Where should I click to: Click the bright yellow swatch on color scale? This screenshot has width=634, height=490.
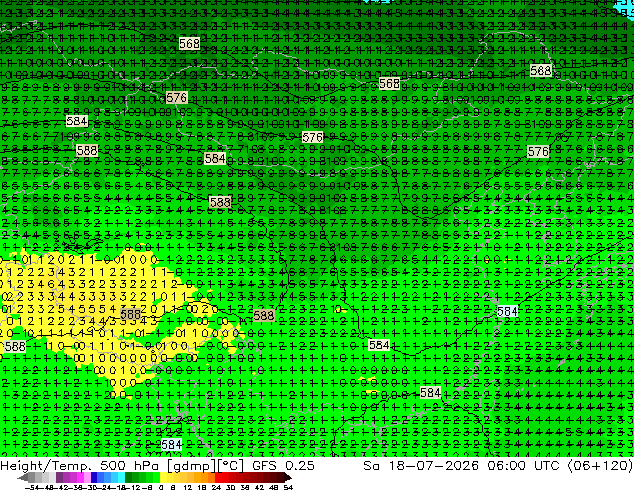163,477
